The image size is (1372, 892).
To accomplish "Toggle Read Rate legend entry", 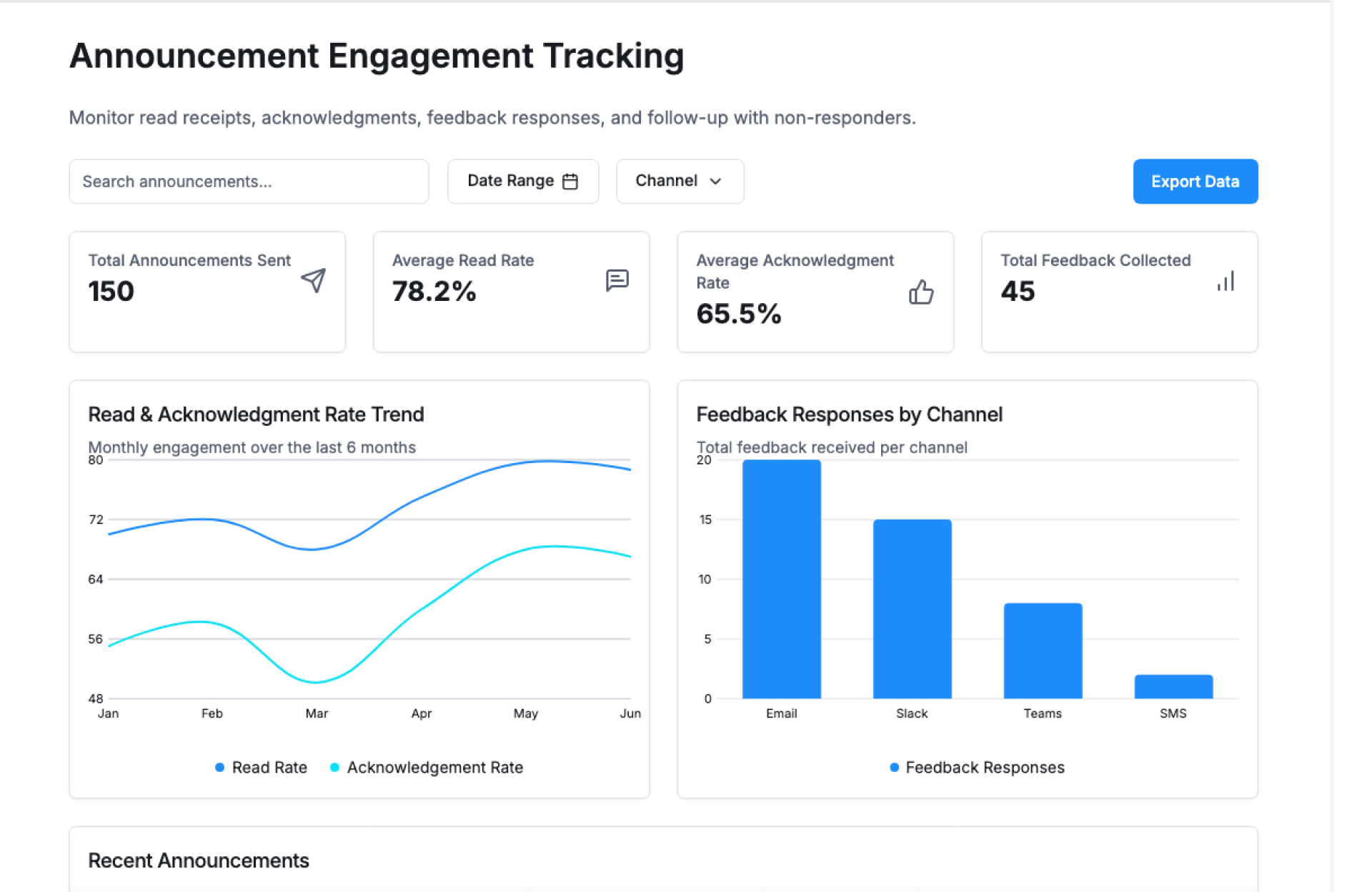I will pos(269,767).
